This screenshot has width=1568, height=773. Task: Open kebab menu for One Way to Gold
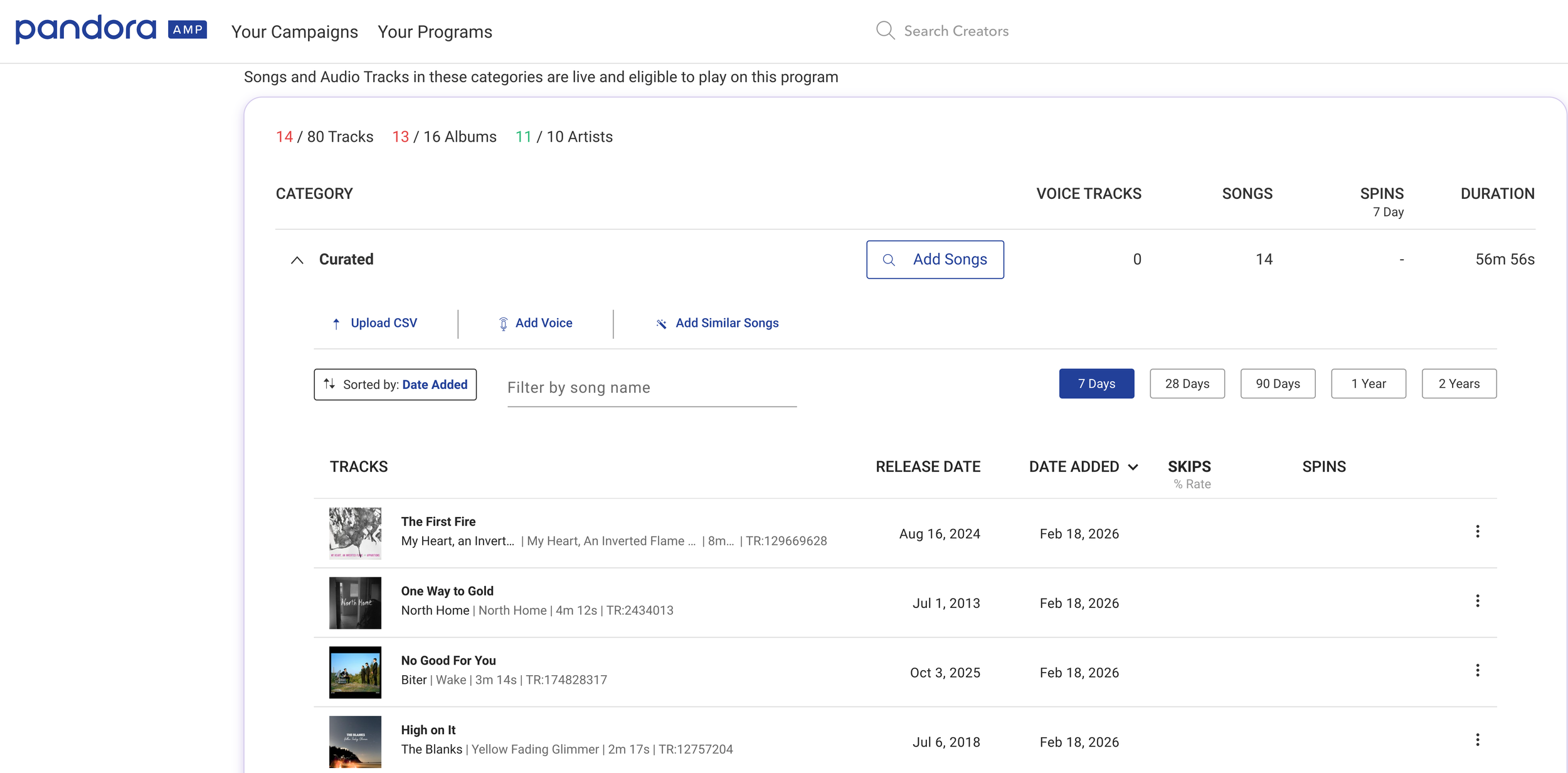(1477, 601)
